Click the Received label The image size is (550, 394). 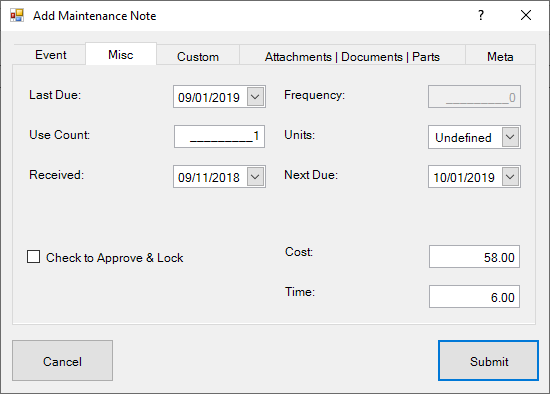click(x=57, y=175)
